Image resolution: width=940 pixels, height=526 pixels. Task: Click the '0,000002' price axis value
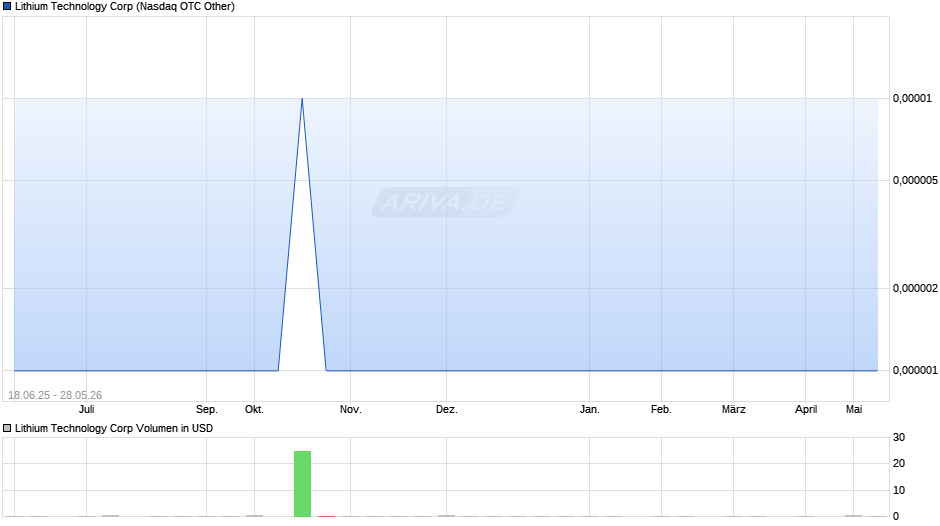click(x=915, y=288)
